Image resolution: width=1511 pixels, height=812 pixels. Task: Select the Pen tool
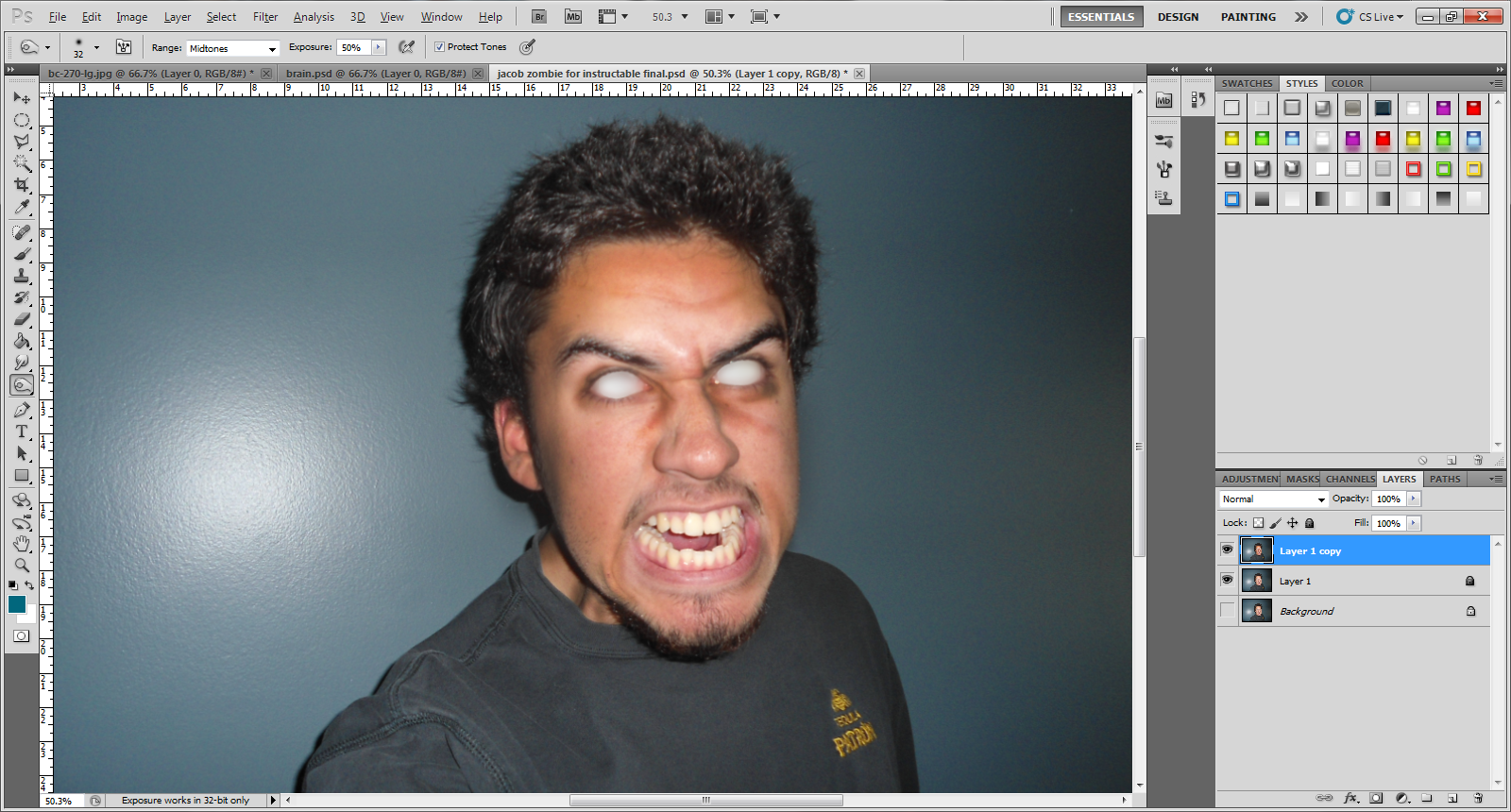[22, 410]
